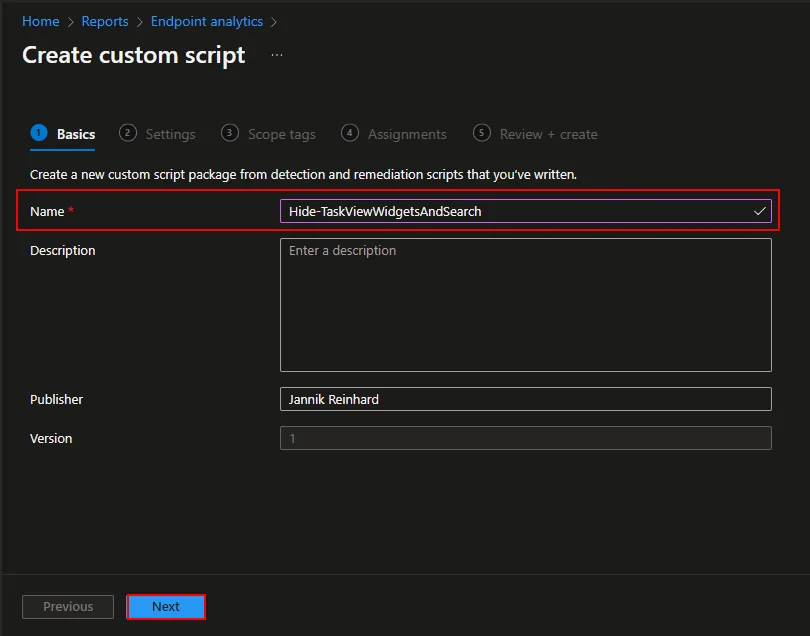Open the Home breadcrumb link
This screenshot has width=810, height=636.
pos(40,21)
